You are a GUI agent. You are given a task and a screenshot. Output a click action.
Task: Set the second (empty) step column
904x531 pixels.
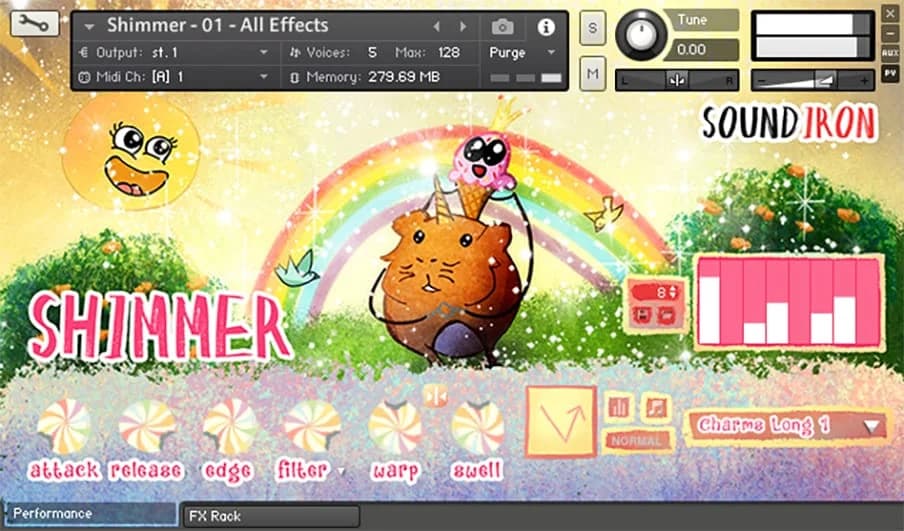pos(732,302)
